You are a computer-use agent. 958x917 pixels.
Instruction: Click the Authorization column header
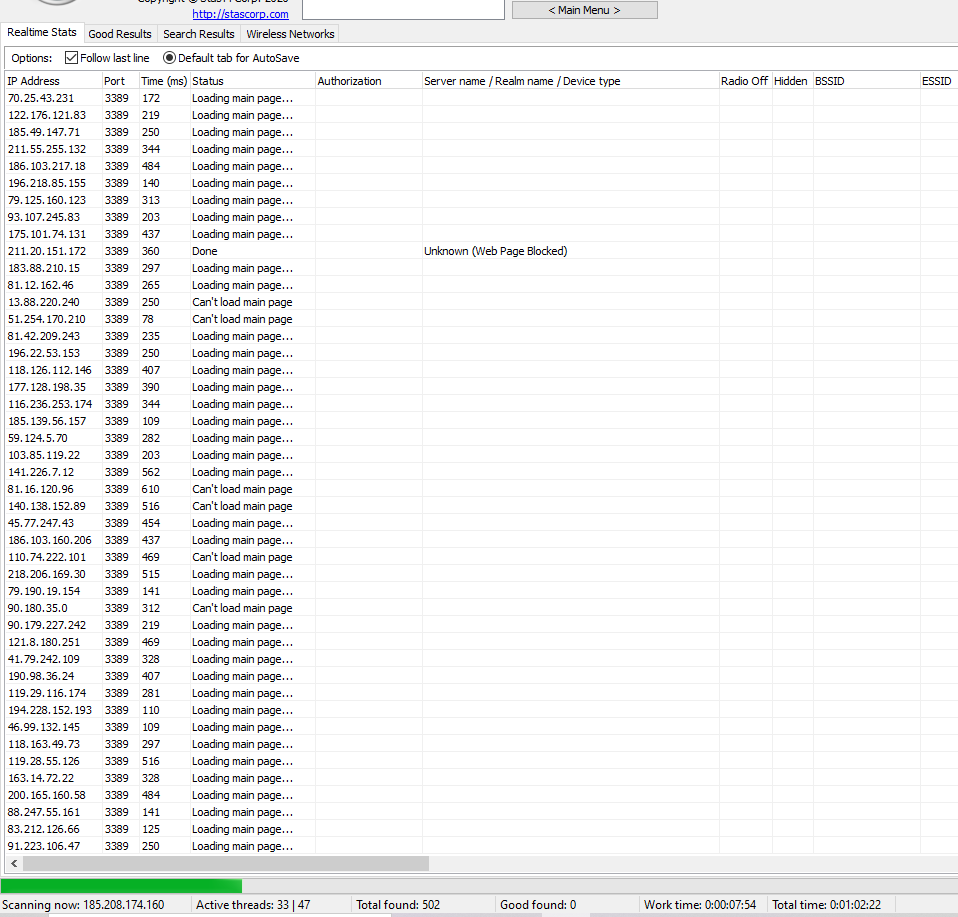(368, 81)
